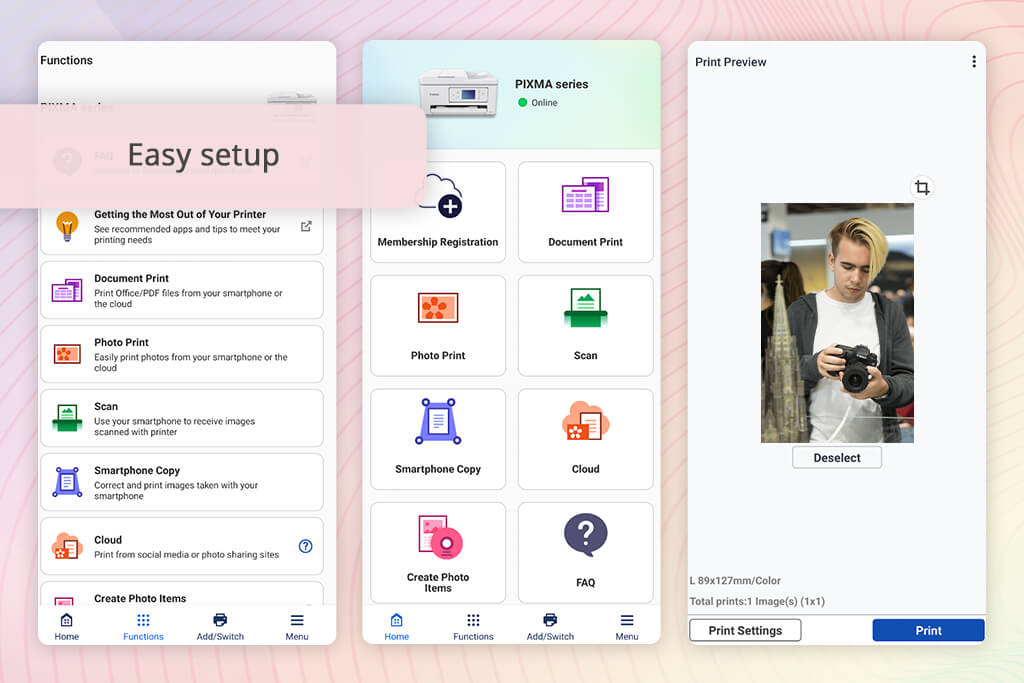Tap the Smartphone Copy tile on Home screen
The height and width of the screenshot is (683, 1024).
pos(438,439)
